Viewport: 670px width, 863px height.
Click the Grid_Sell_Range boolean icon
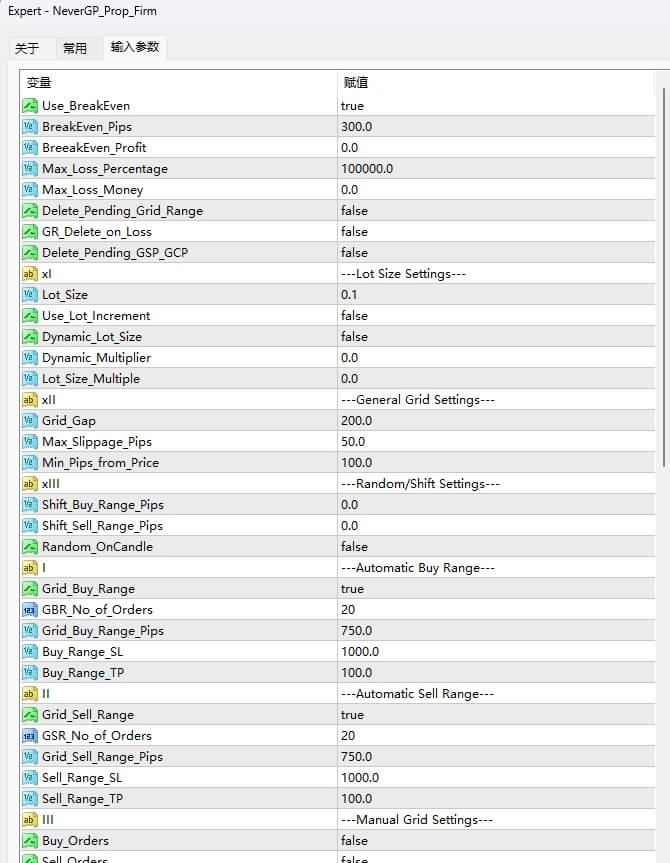coord(30,715)
